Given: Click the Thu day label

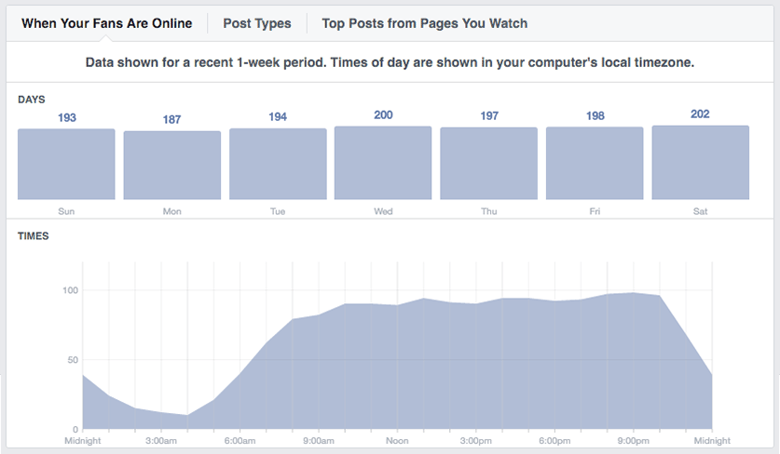Looking at the screenshot, I should (489, 211).
